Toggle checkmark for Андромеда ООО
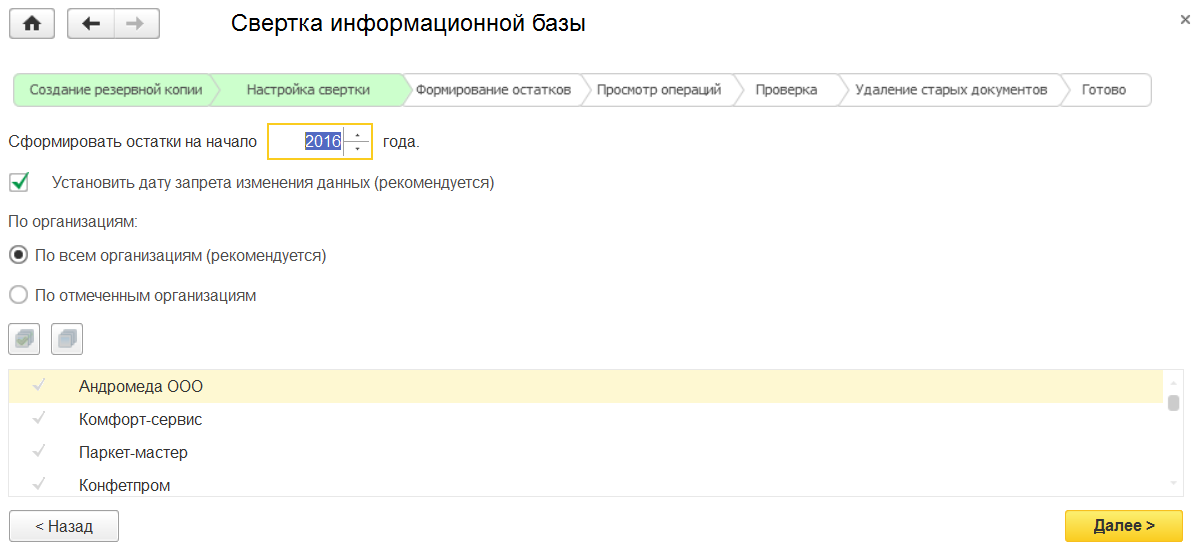Image resolution: width=1194 pixels, height=551 pixels. (x=39, y=386)
